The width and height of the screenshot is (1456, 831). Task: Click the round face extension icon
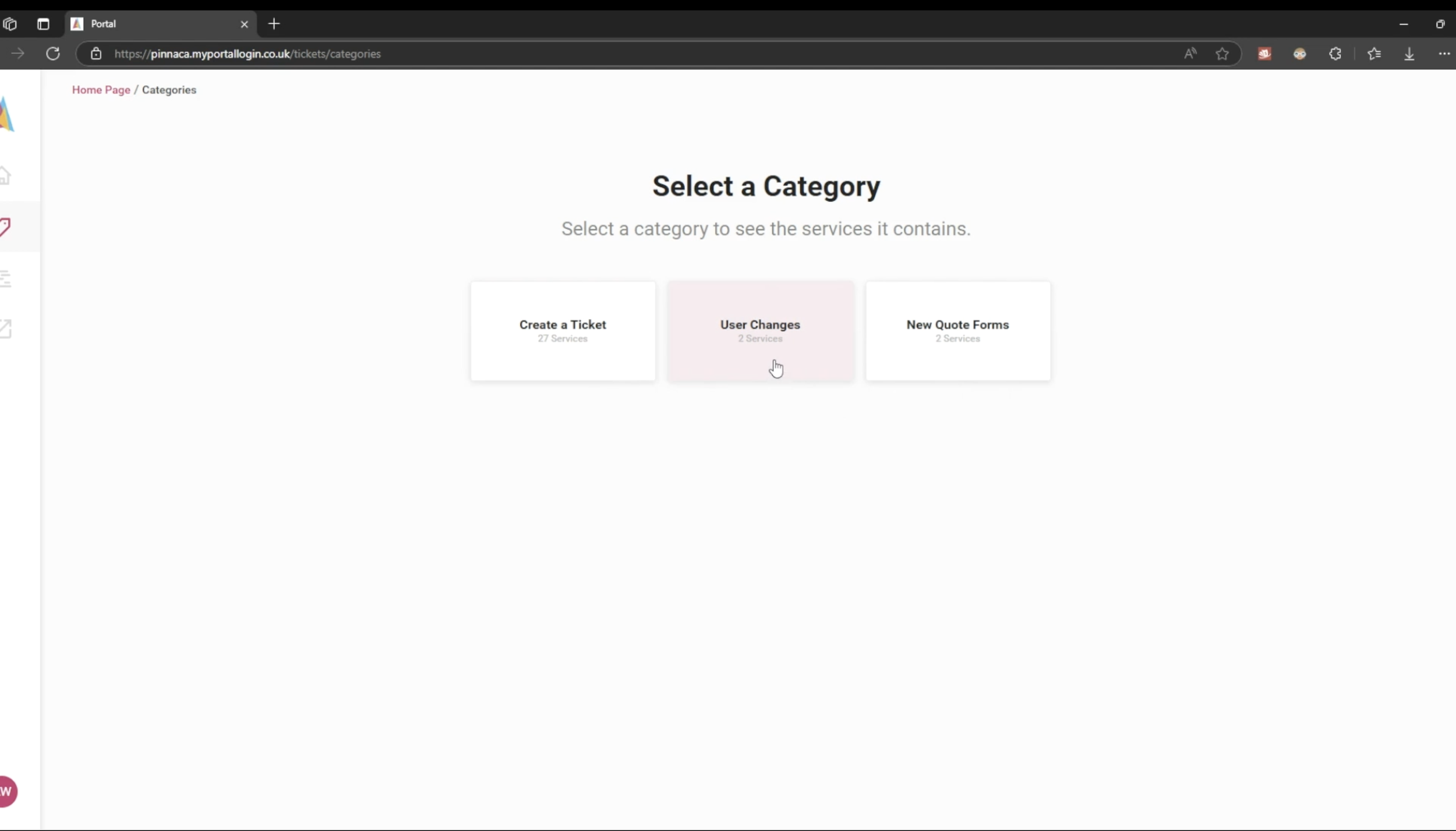point(1300,54)
